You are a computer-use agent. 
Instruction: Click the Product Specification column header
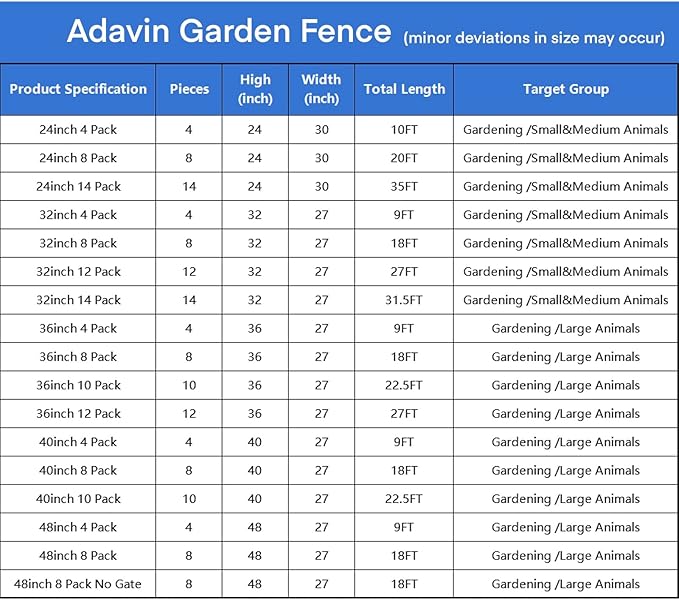pyautogui.click(x=78, y=89)
